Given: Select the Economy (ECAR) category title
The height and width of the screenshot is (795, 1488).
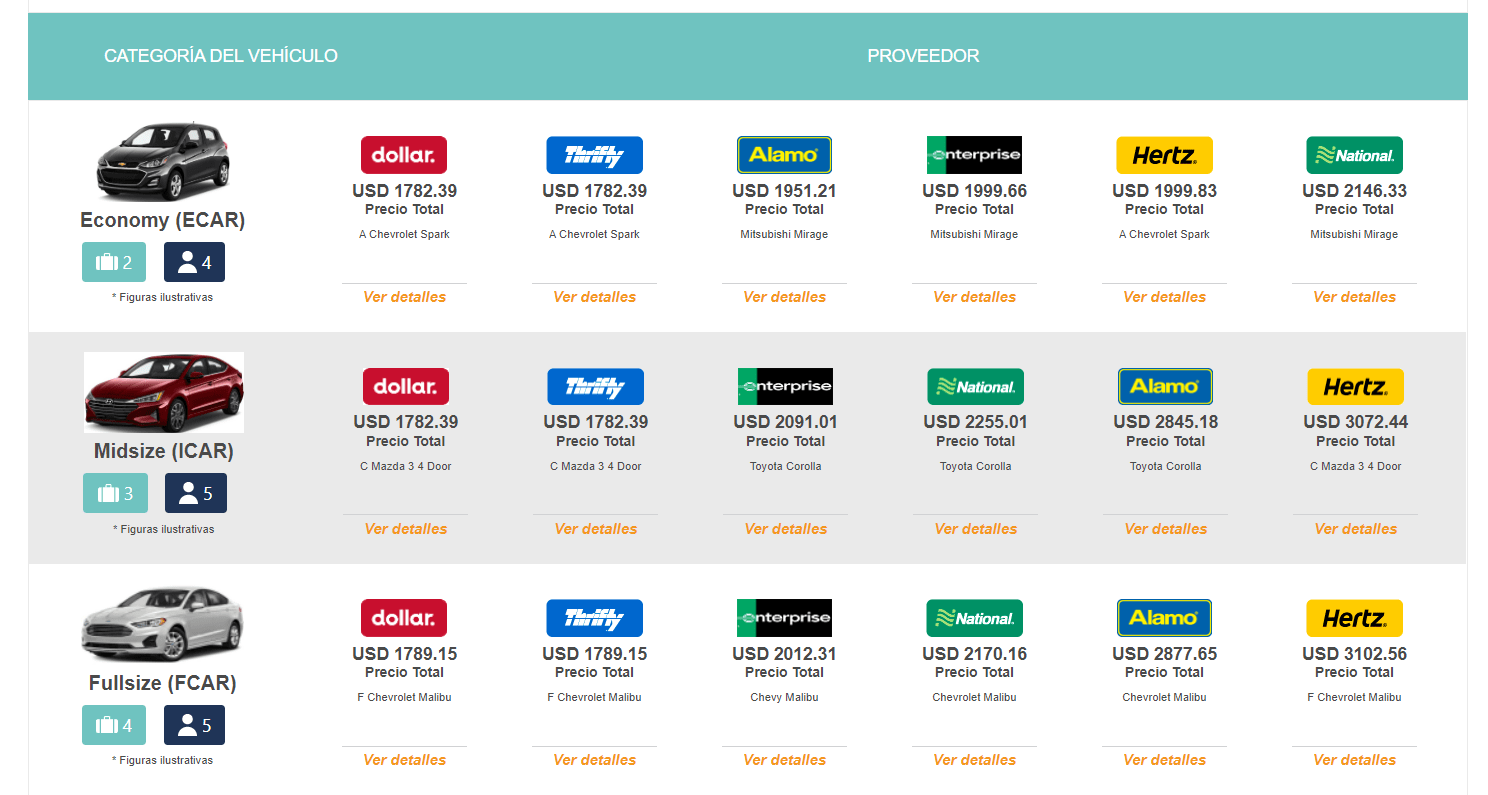Looking at the screenshot, I should (x=163, y=220).
